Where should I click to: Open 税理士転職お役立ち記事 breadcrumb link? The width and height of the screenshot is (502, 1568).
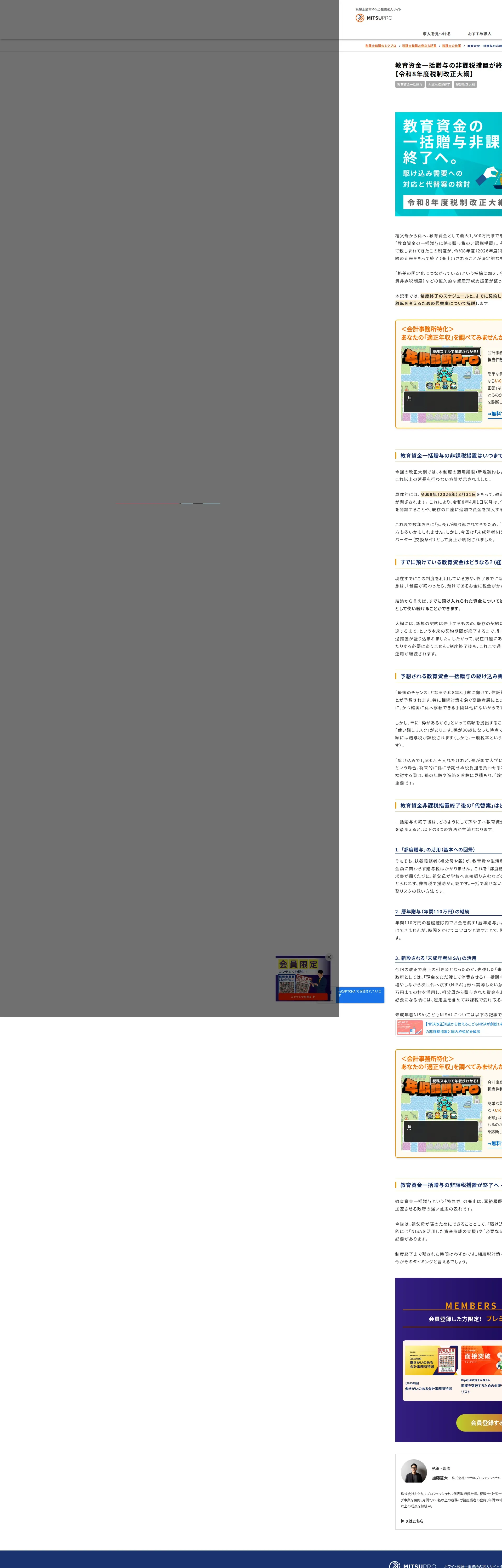[x=419, y=46]
